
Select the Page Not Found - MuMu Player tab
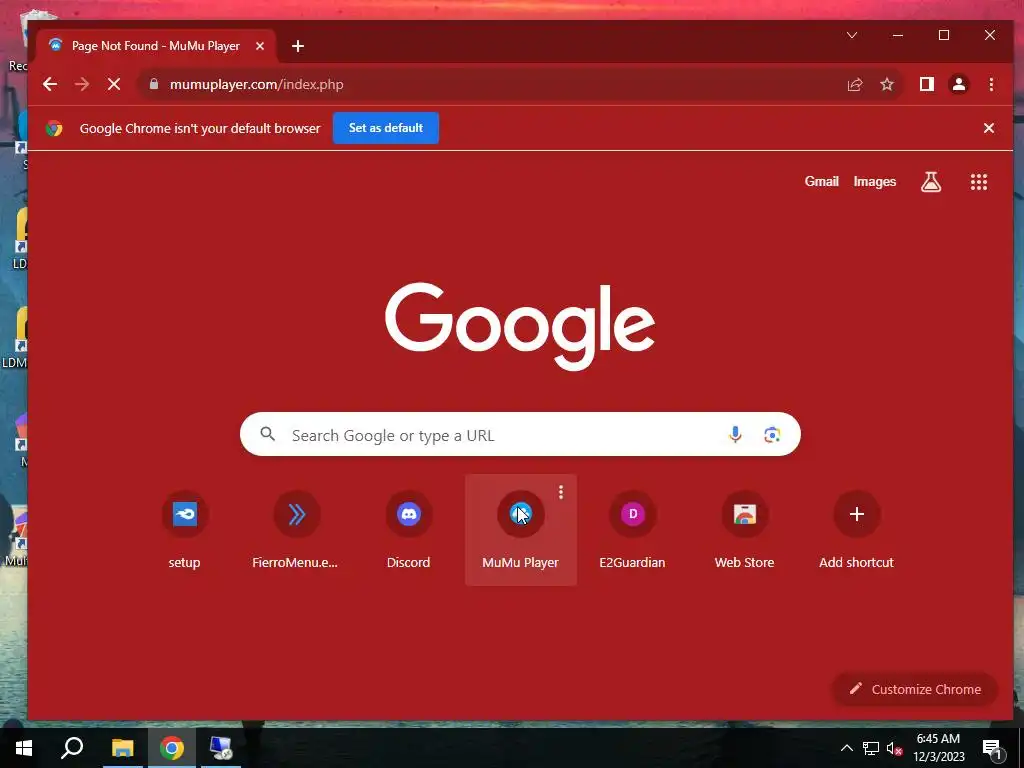coord(157,46)
